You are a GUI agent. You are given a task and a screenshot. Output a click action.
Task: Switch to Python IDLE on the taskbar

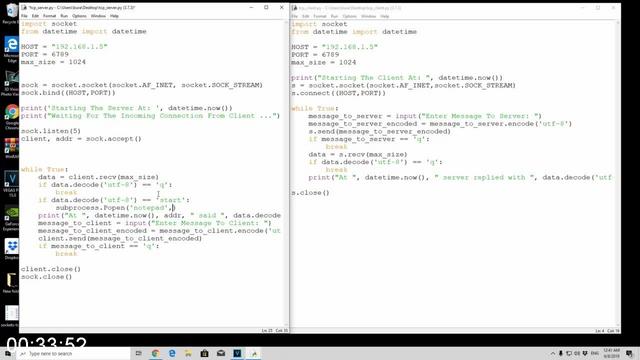pos(254,353)
